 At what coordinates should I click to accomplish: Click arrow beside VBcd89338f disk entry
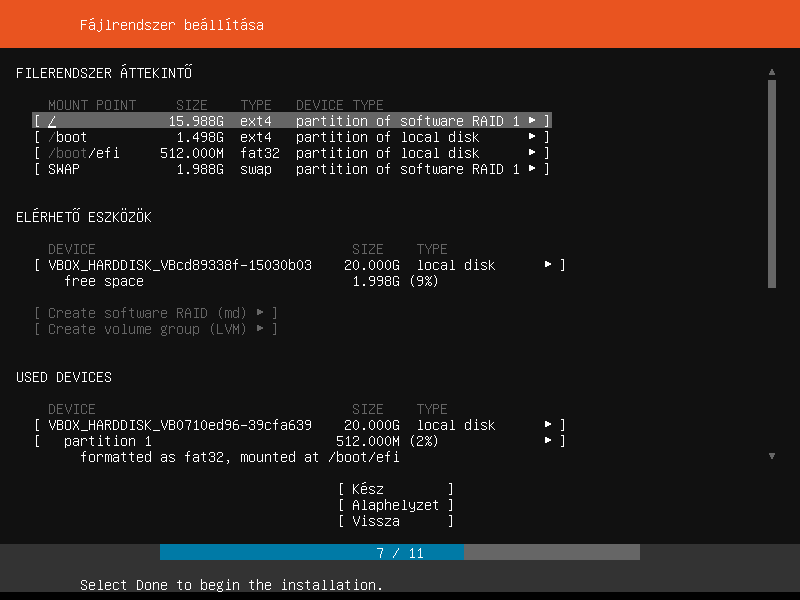(x=548, y=265)
